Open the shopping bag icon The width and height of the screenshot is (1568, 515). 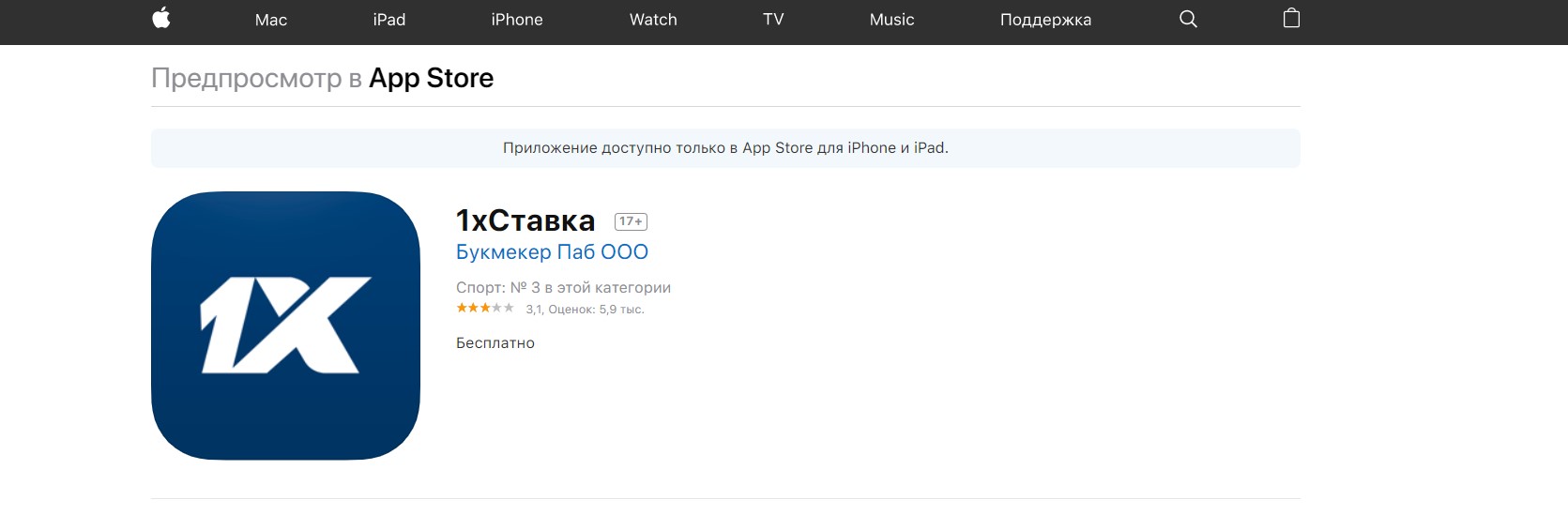1291,18
